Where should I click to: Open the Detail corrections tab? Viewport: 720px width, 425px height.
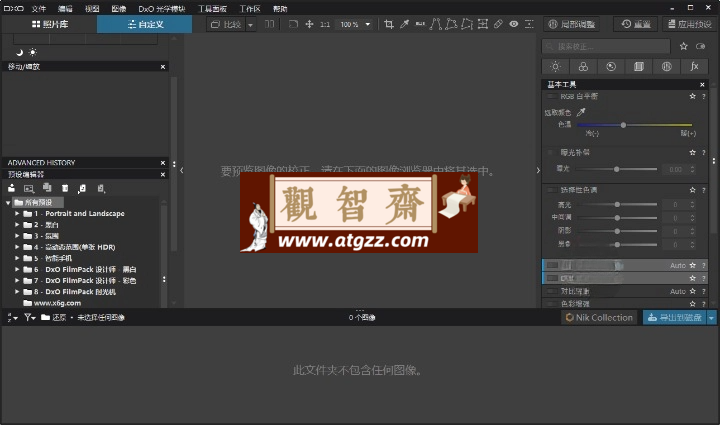tap(611, 67)
